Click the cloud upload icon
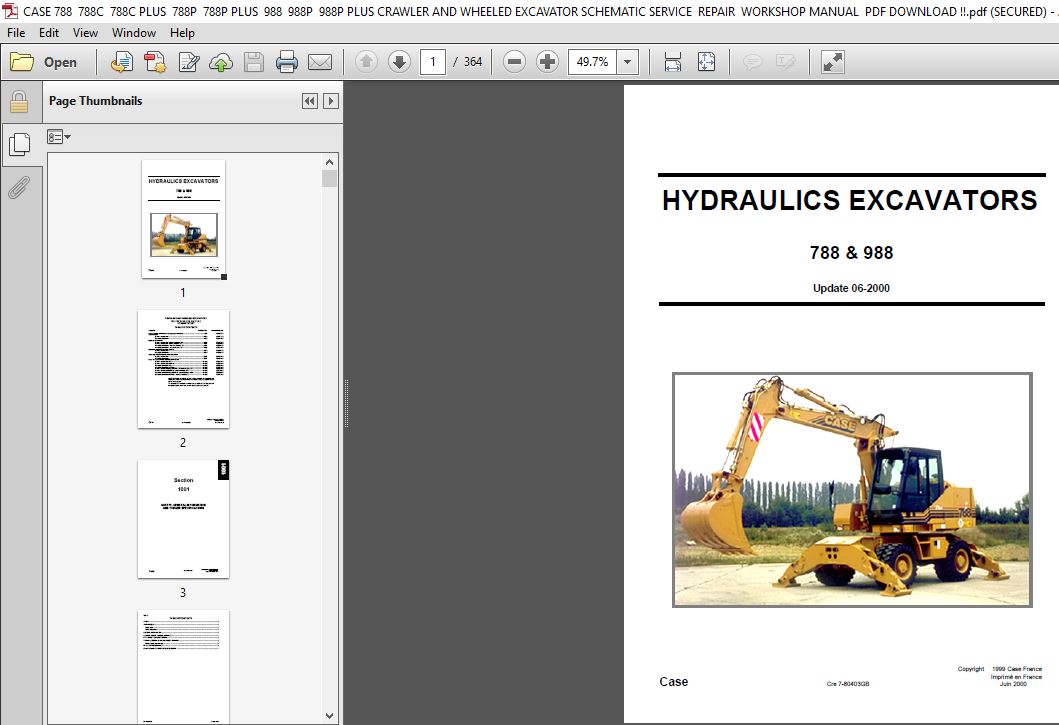 [221, 62]
